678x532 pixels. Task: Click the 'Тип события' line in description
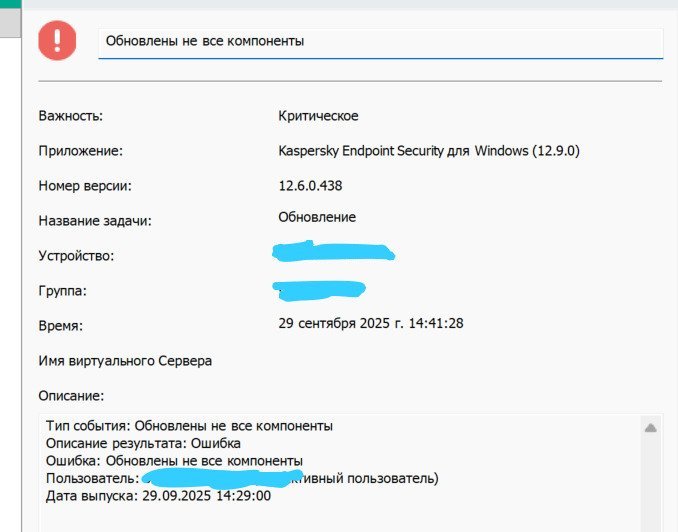coord(189,426)
